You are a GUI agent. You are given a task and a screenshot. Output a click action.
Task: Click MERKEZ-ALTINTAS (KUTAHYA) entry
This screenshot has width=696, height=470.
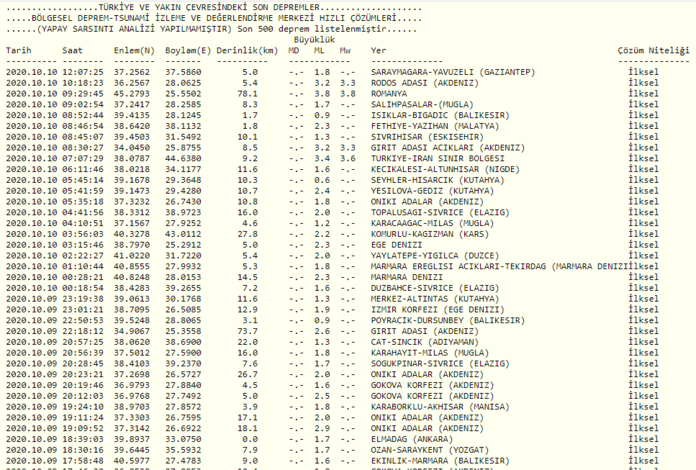pos(435,299)
